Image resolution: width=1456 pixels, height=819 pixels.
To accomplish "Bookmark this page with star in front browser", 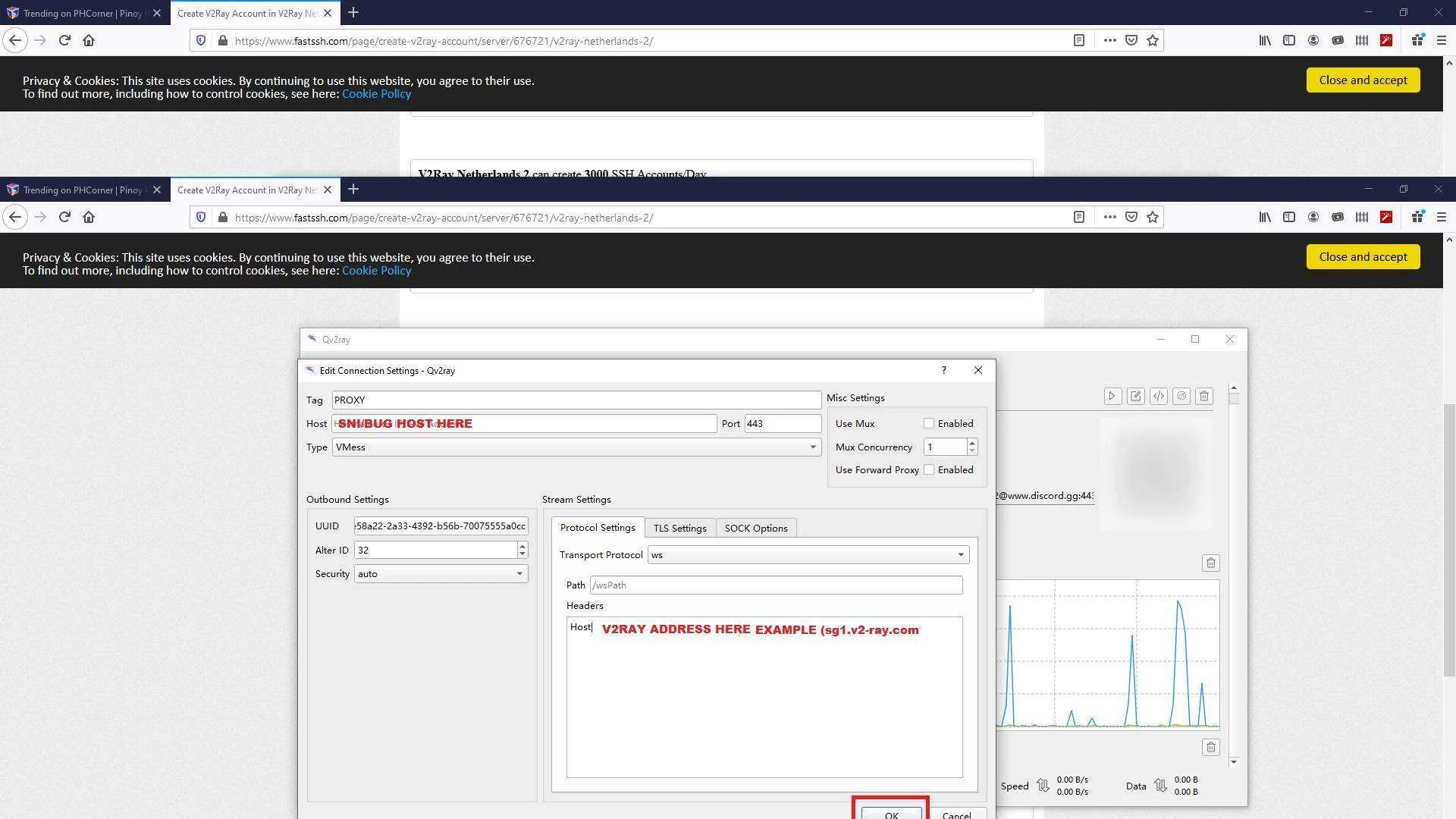I will (x=1153, y=218).
